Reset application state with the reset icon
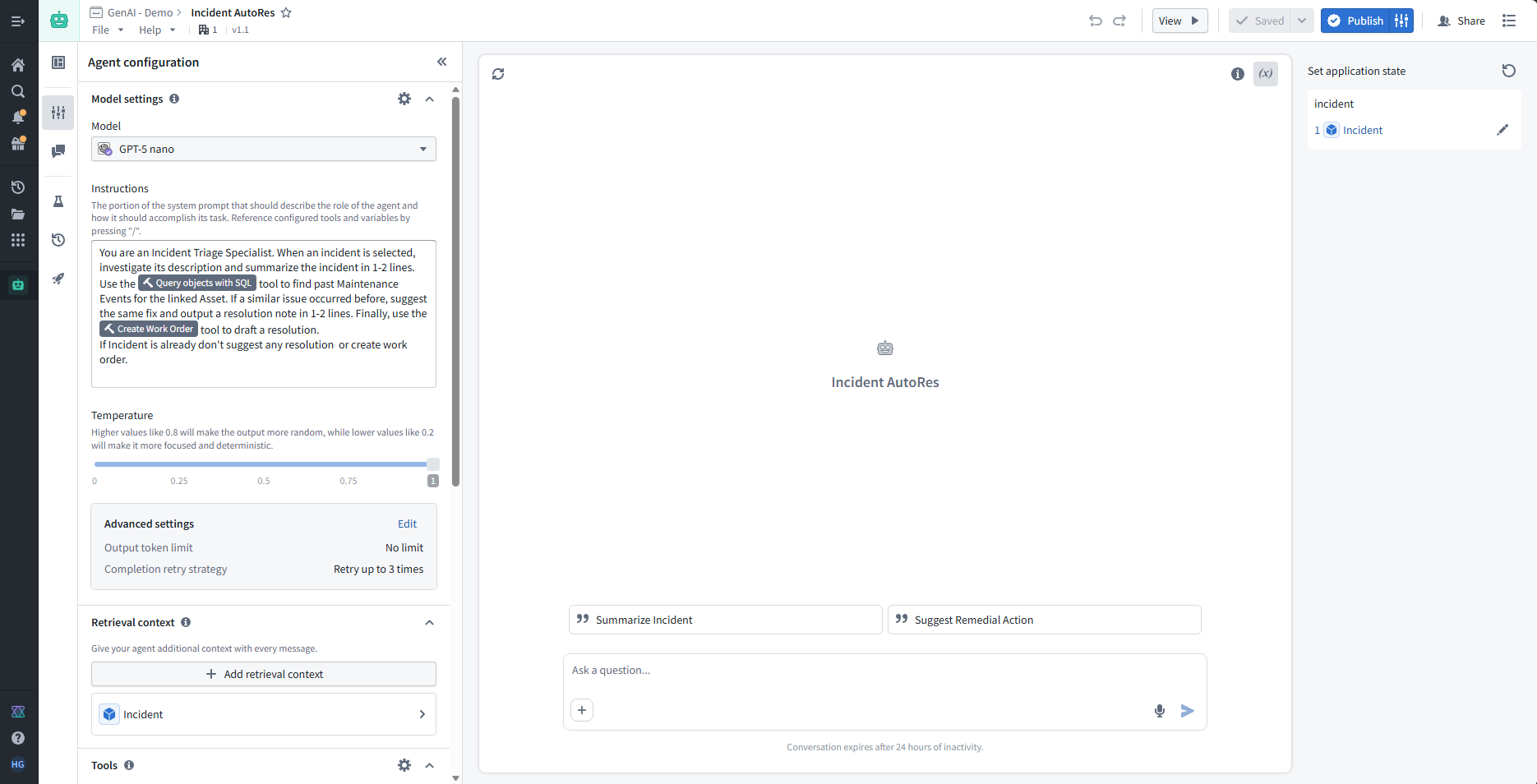 click(1508, 71)
